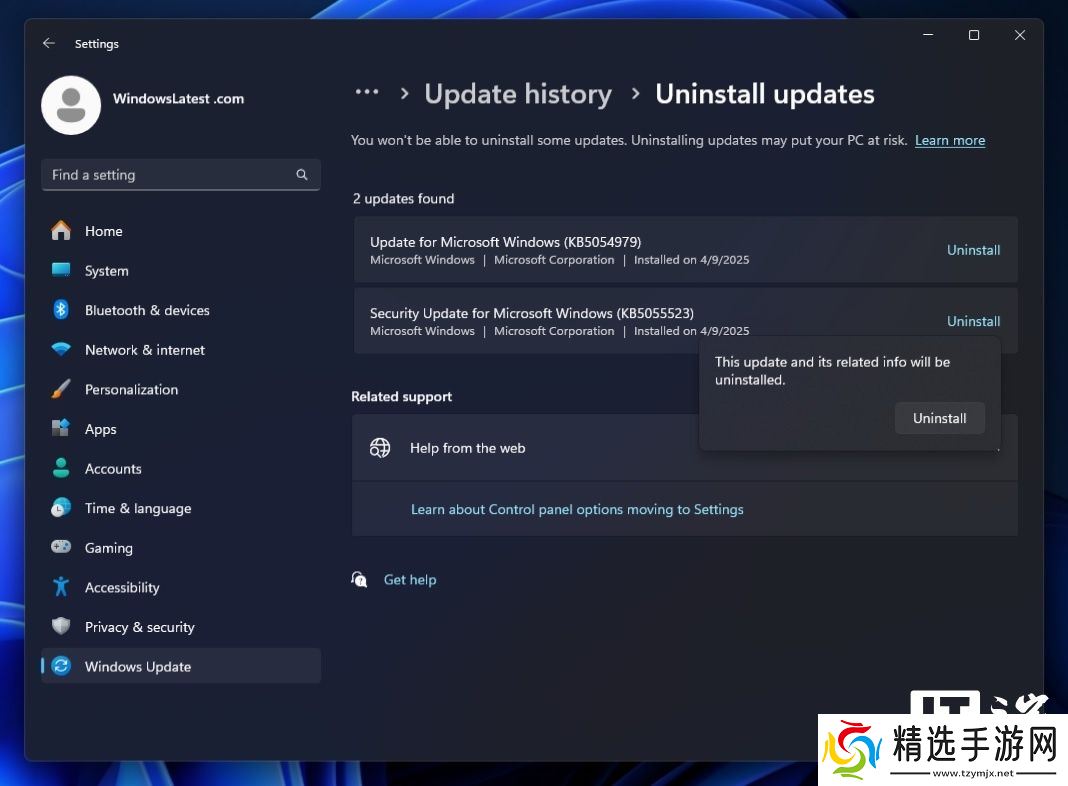Expand breadcrumb ellipsis menu
Image resolution: width=1068 pixels, height=786 pixels.
coord(367,93)
